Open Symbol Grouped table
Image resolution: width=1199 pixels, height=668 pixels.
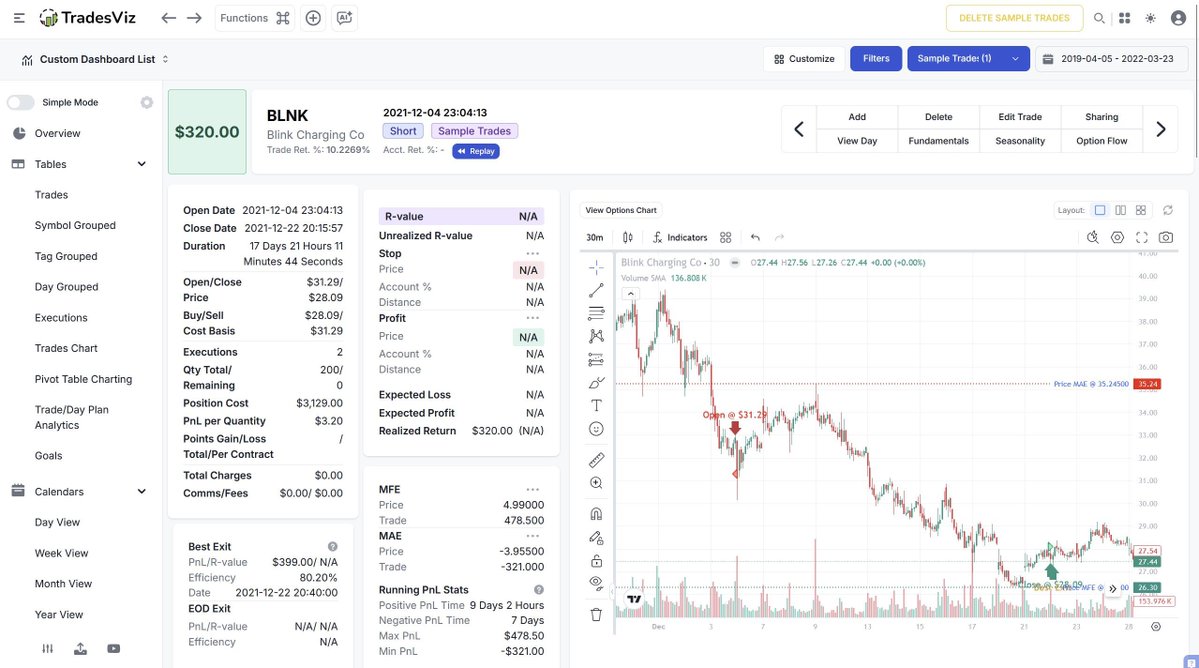[75, 225]
